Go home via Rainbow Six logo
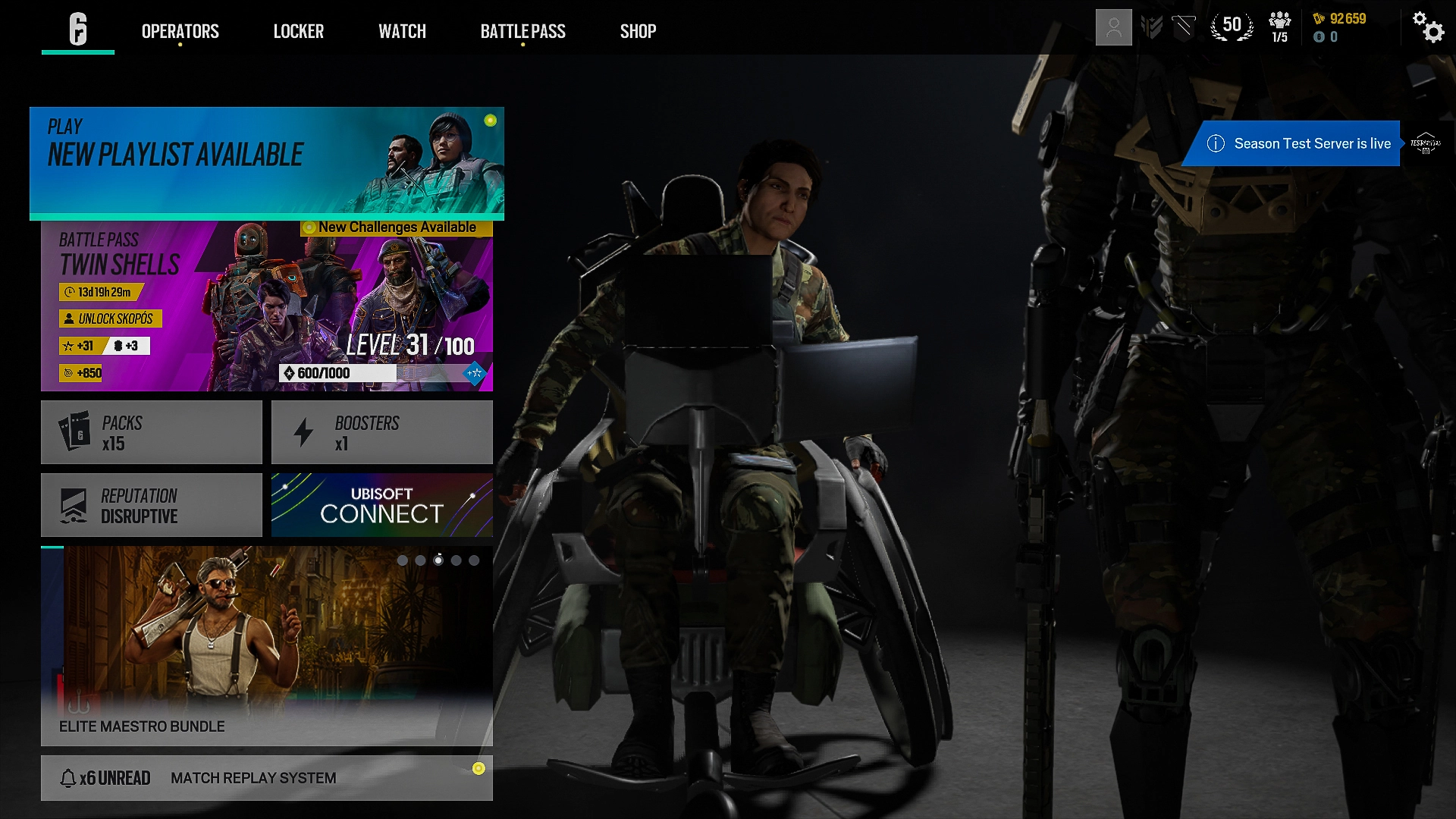 coord(78,30)
